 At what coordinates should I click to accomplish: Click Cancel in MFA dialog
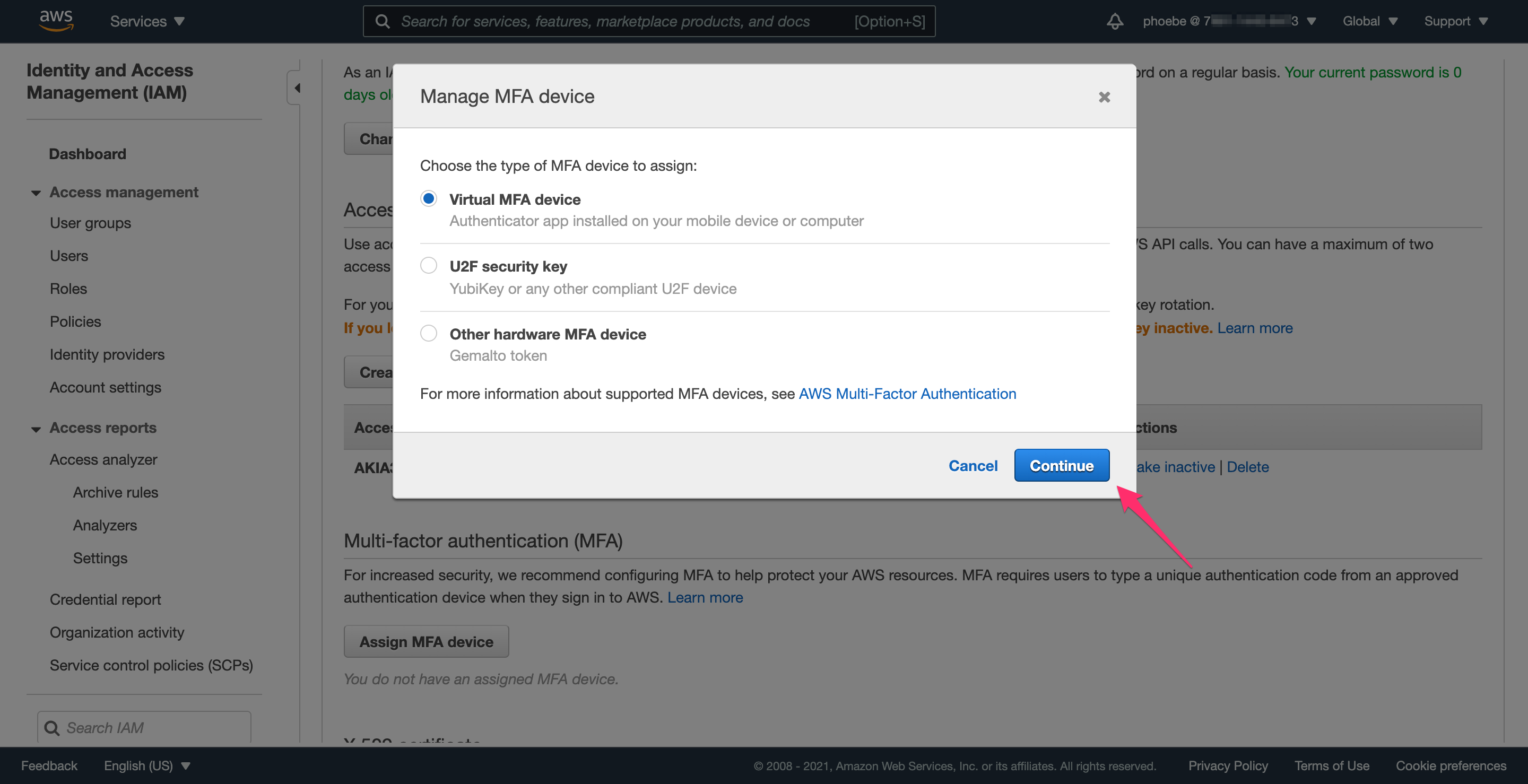click(973, 466)
